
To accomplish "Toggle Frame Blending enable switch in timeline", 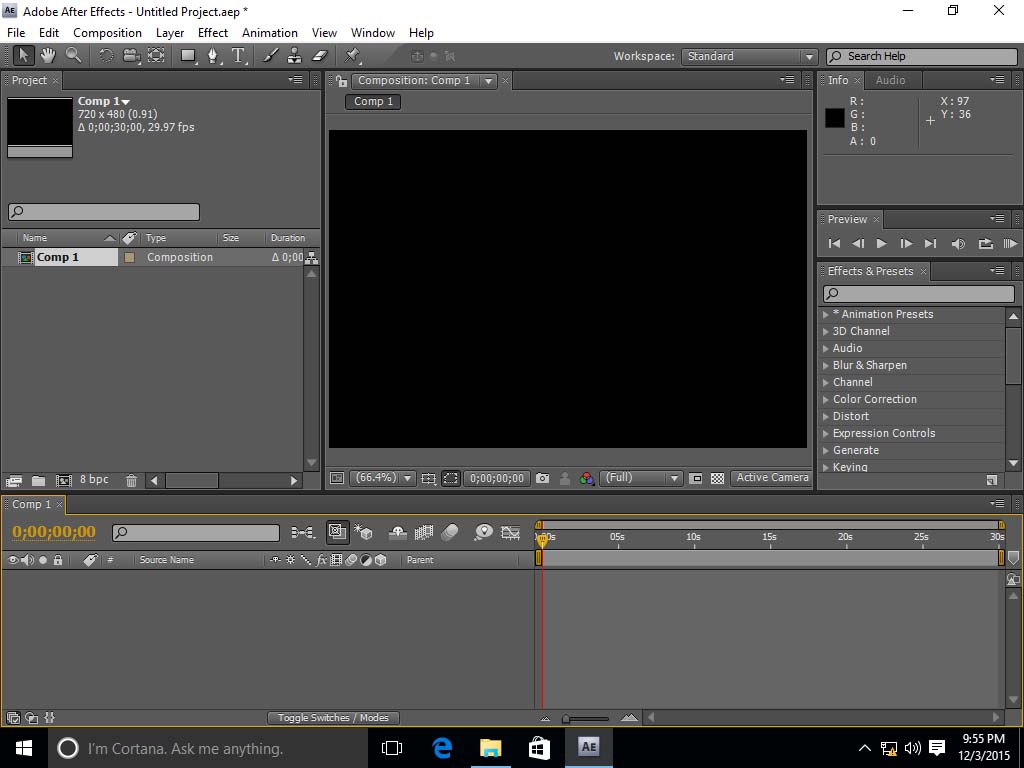I will click(x=423, y=533).
